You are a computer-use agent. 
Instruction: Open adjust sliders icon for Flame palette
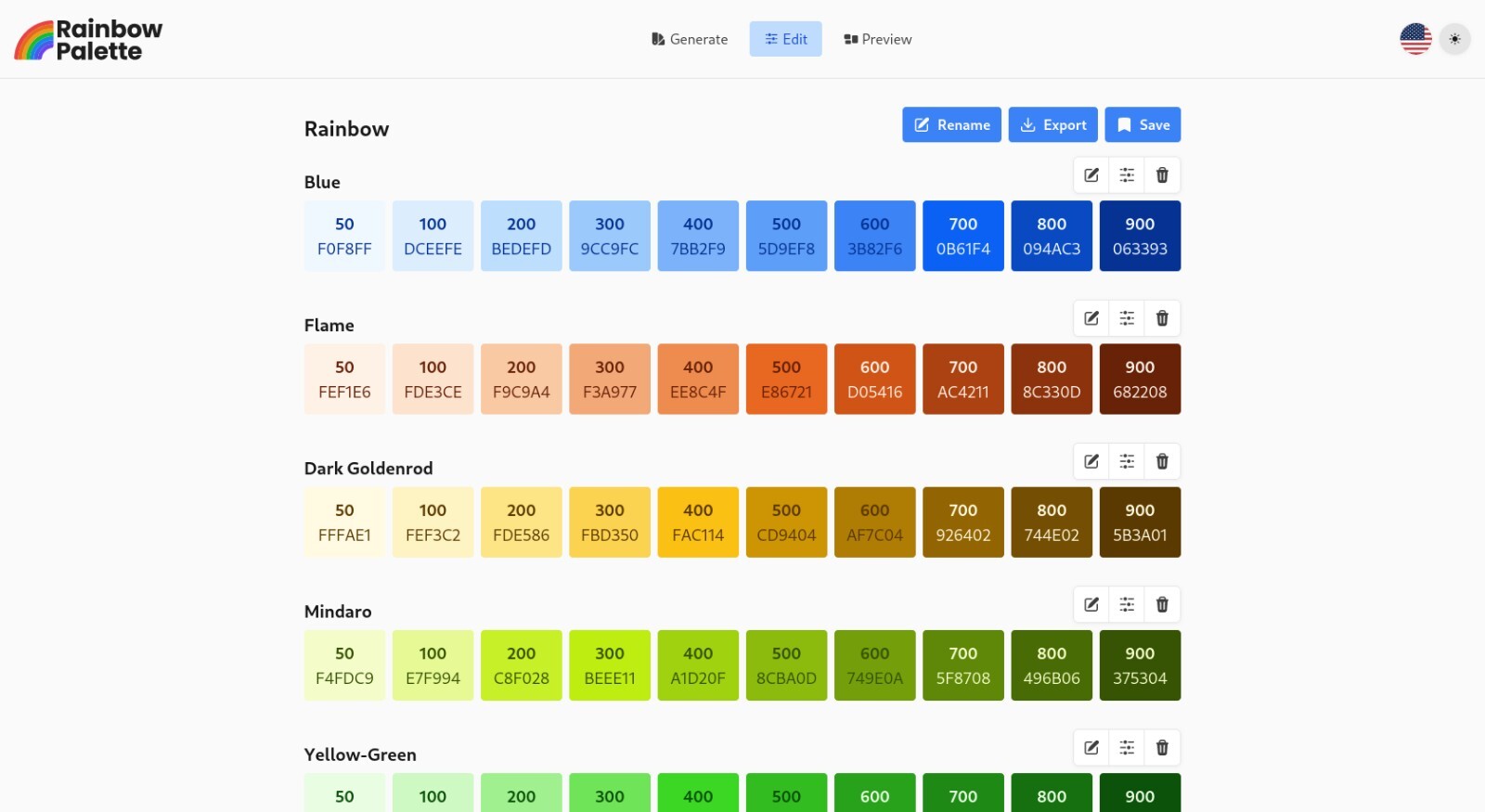click(1127, 318)
